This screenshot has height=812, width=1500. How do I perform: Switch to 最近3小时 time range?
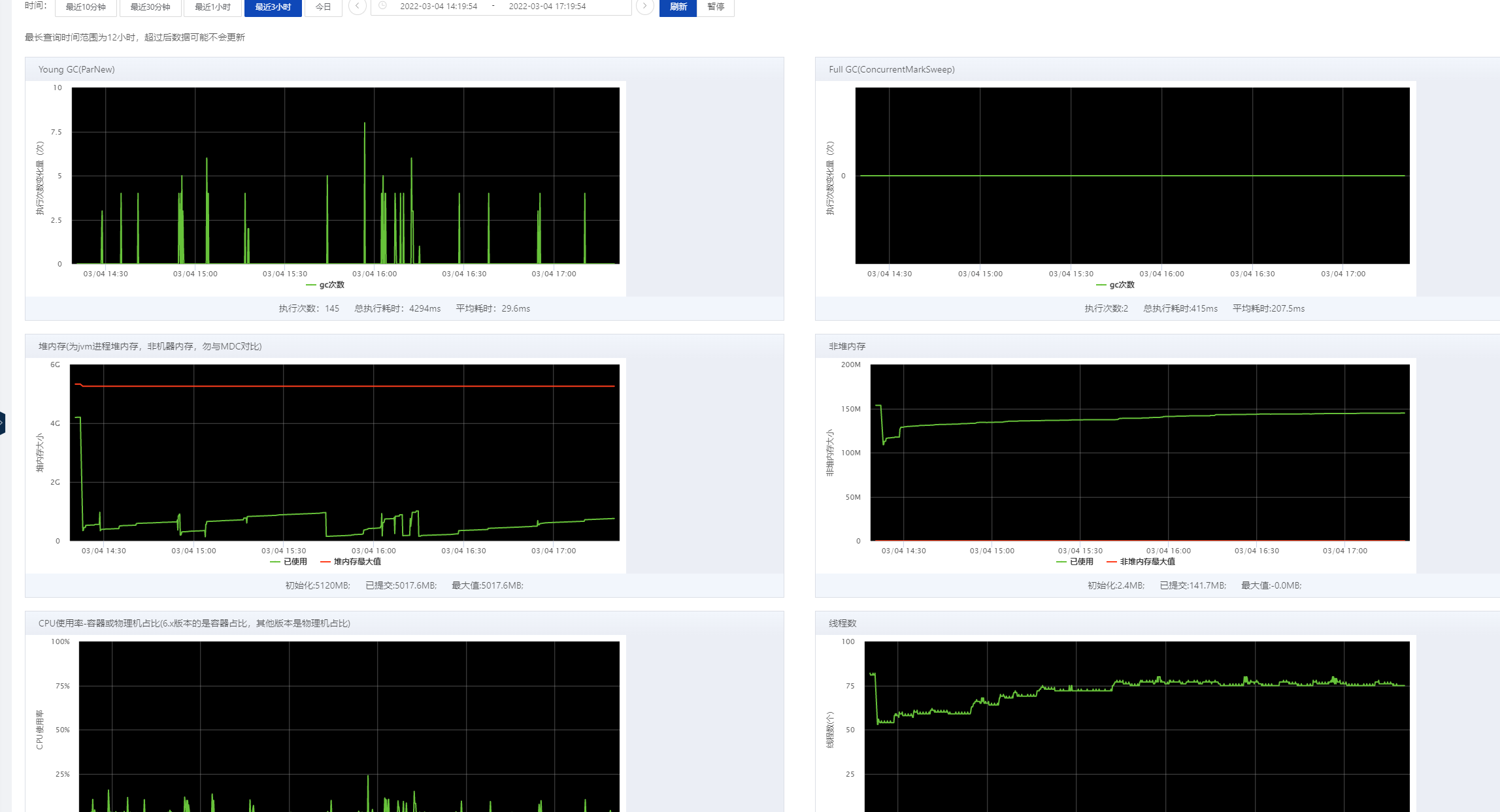coord(273,7)
